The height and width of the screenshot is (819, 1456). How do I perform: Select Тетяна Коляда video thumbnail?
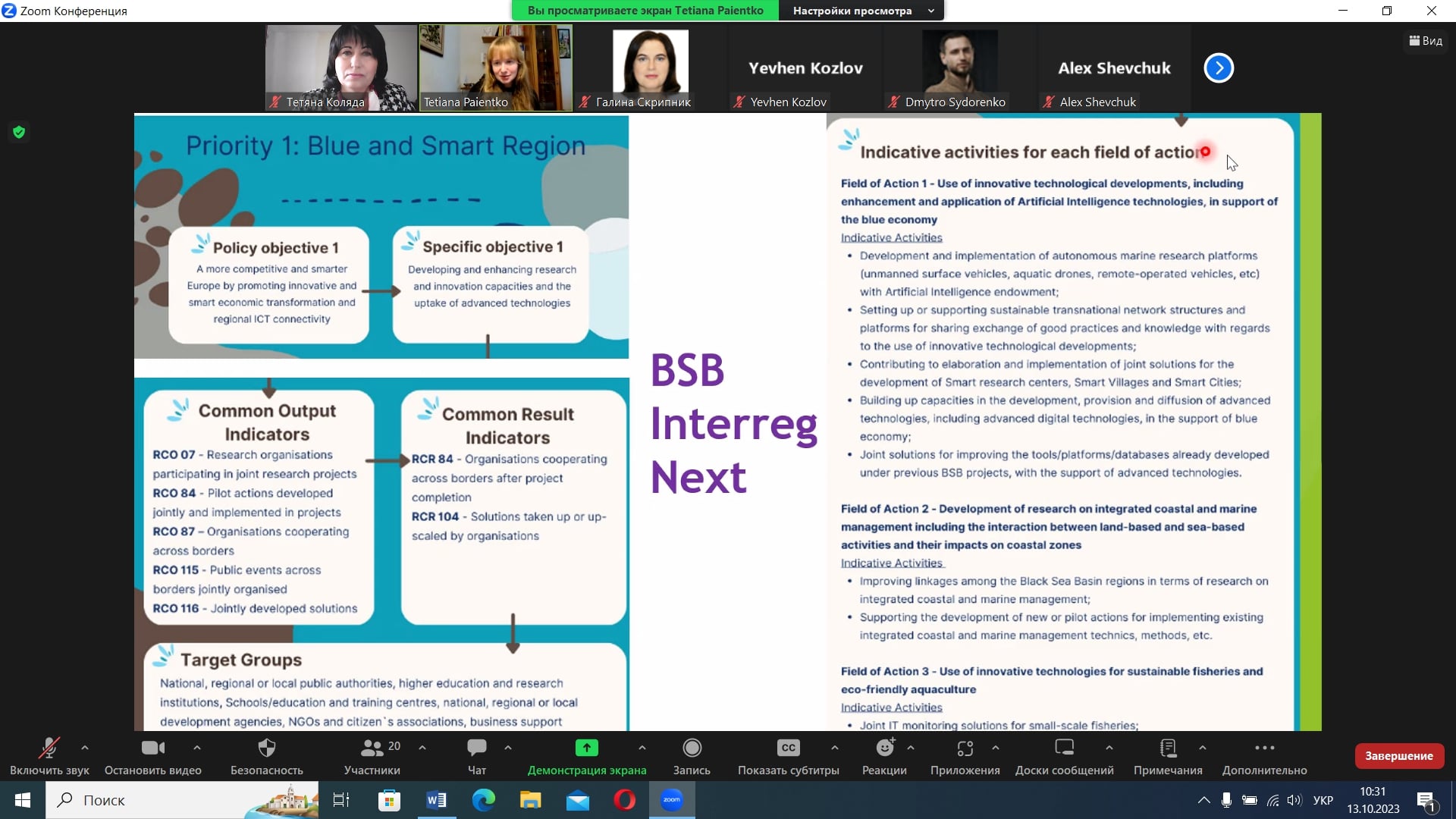340,68
